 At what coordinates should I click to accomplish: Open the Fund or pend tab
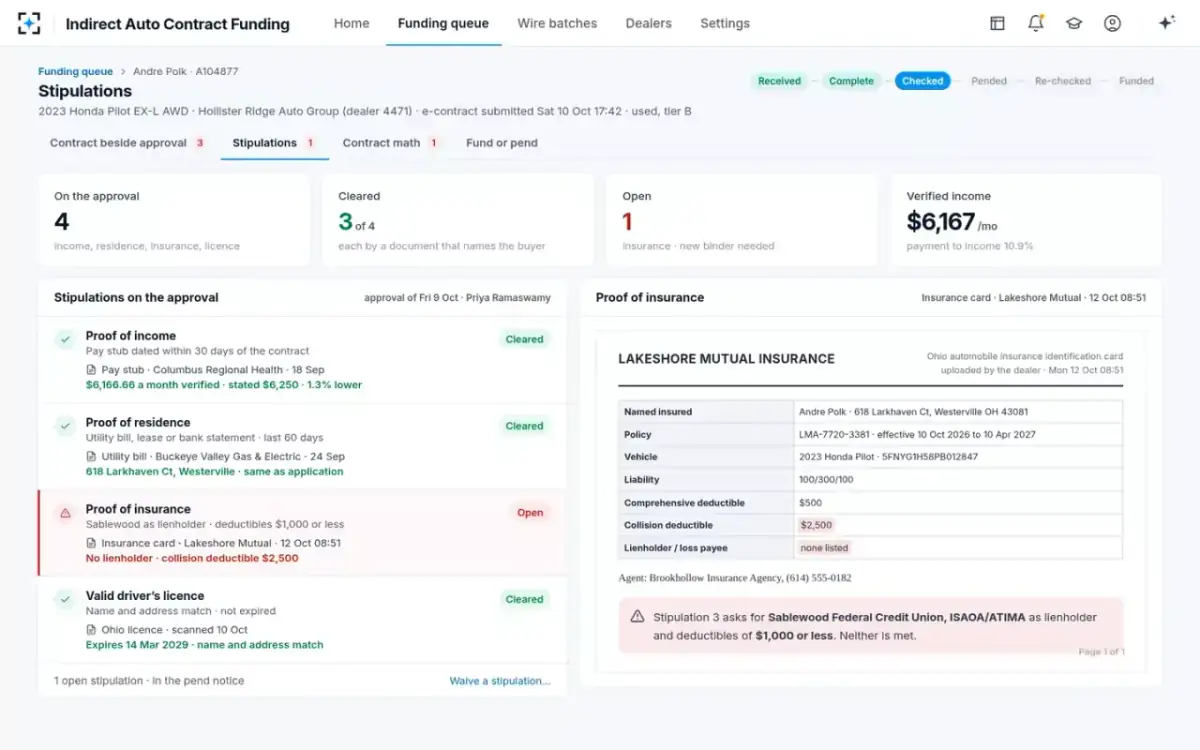pos(502,143)
